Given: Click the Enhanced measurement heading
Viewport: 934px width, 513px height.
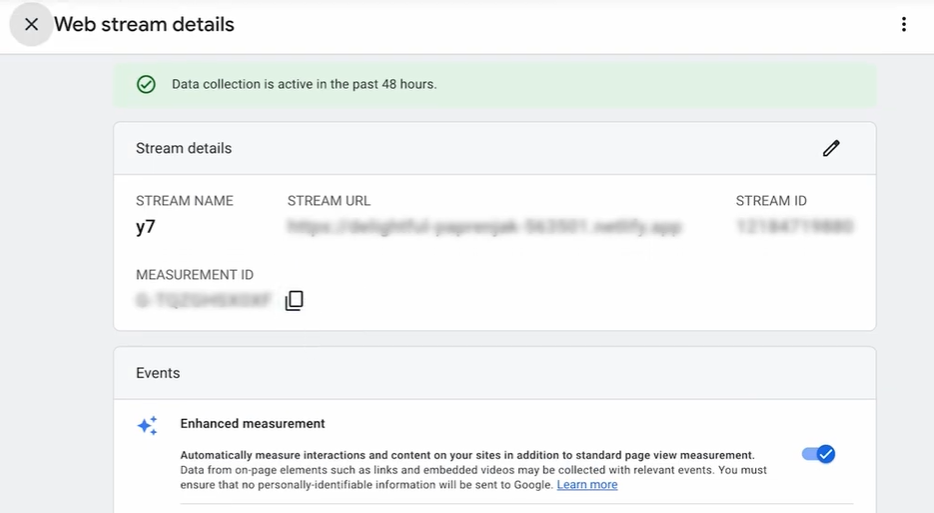Looking at the screenshot, I should point(253,424).
